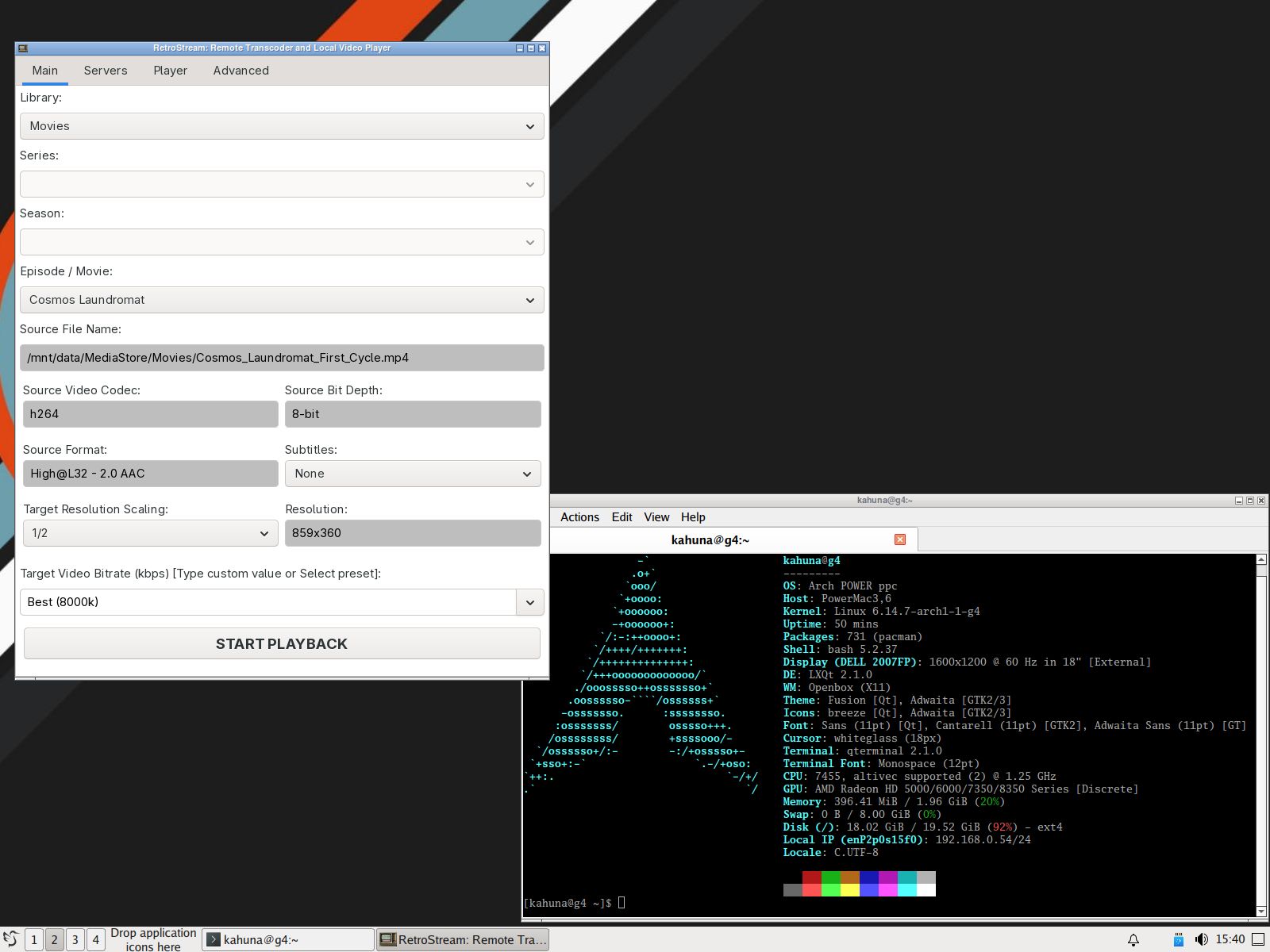Click terminal scrollbar down arrow
The width and height of the screenshot is (1270, 952).
coord(1261,912)
